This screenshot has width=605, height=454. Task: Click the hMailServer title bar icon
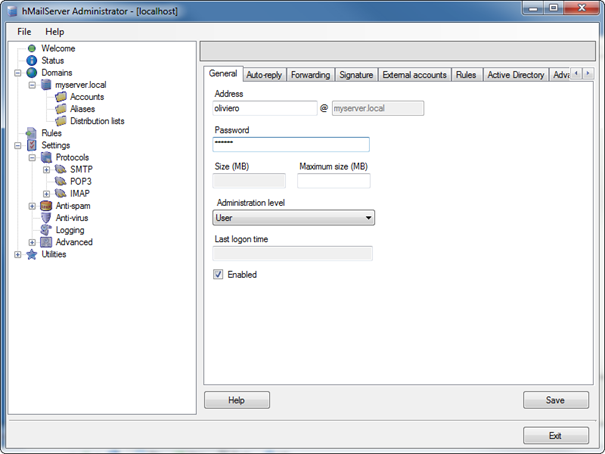point(12,11)
